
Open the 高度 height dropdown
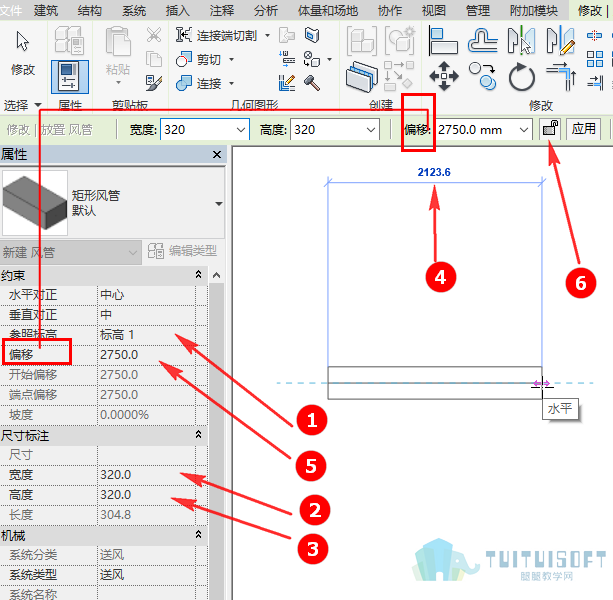[x=371, y=129]
